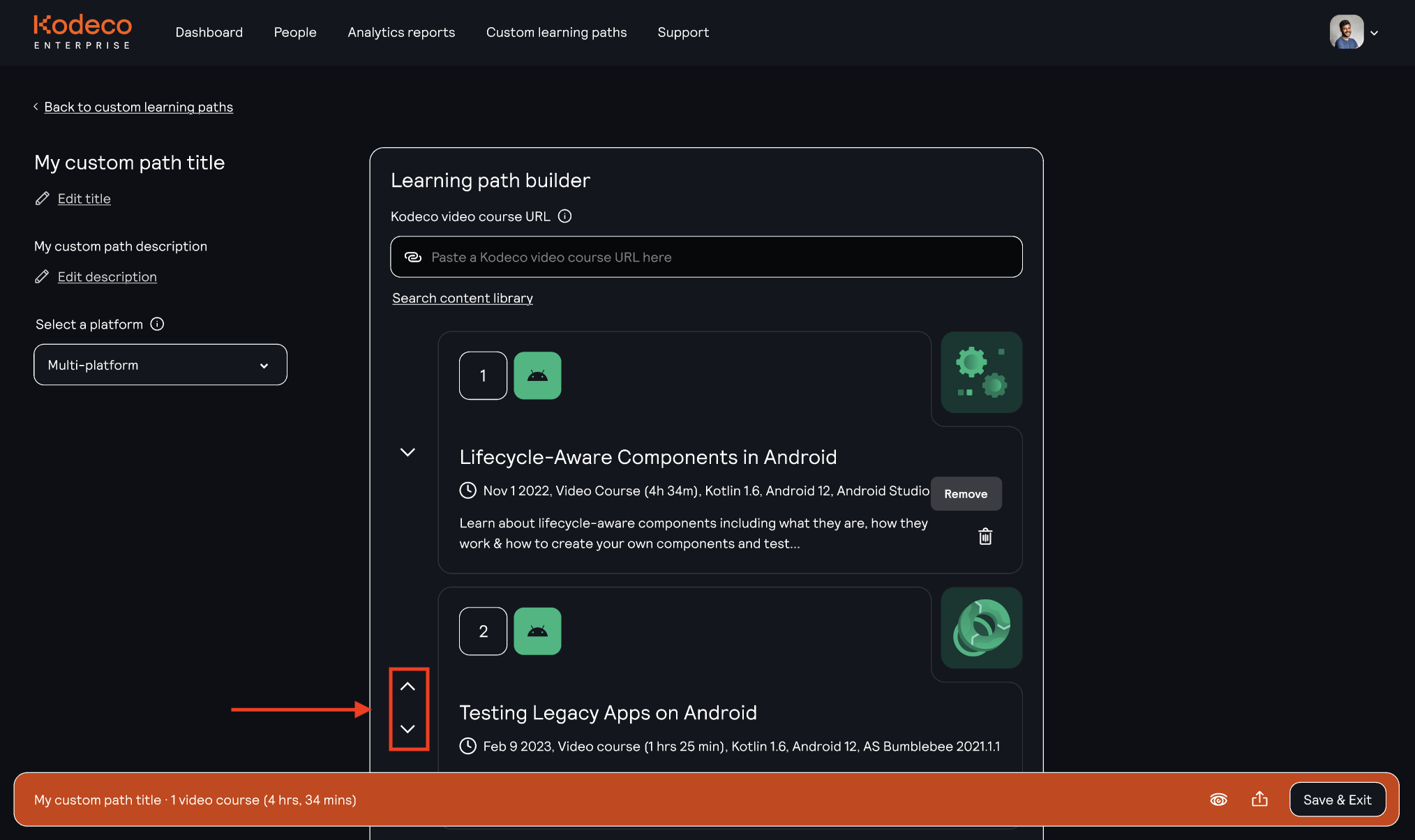
Task: Focus the course URL input field
Action: tap(706, 257)
